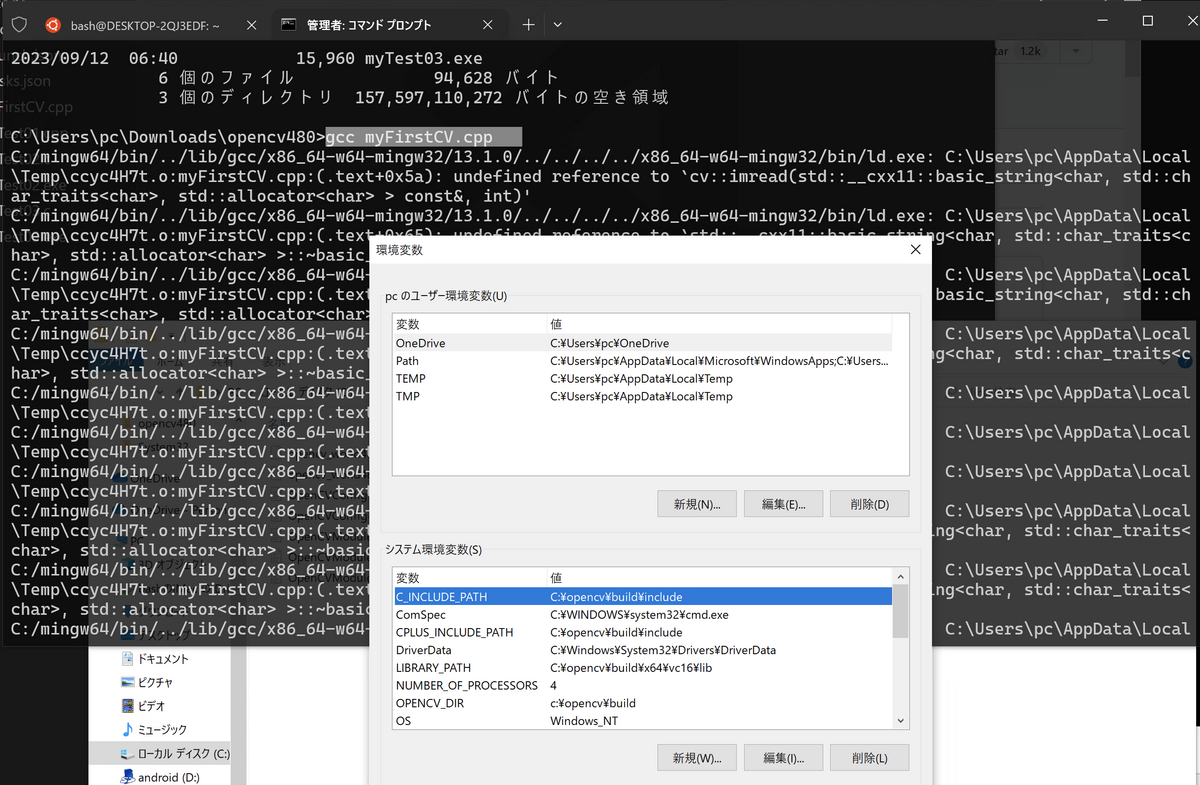1200x785 pixels.
Task: Click system 編集(I)... button
Action: (x=783, y=758)
